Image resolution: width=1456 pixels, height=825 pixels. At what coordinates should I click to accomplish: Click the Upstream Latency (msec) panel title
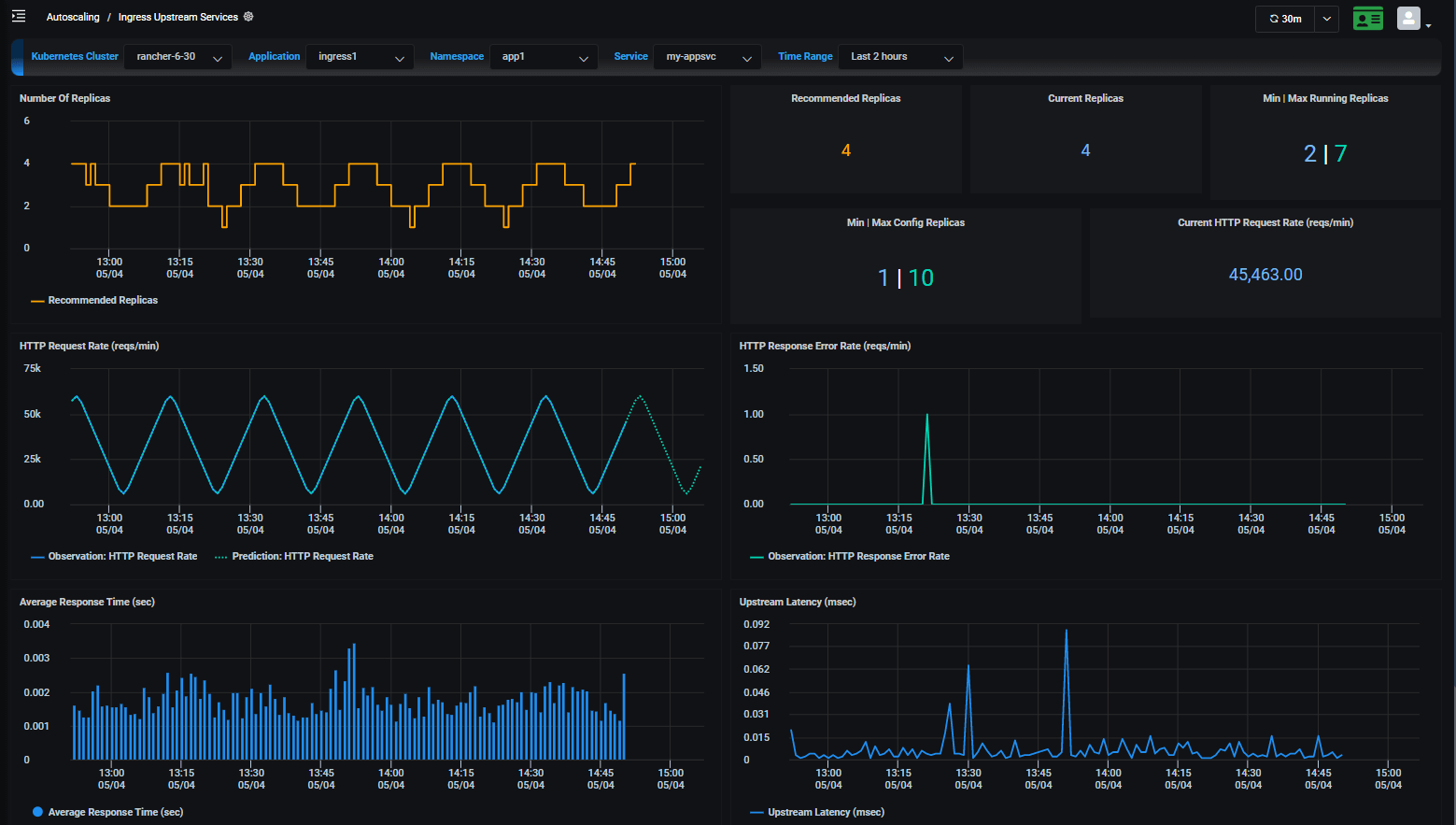coord(798,602)
